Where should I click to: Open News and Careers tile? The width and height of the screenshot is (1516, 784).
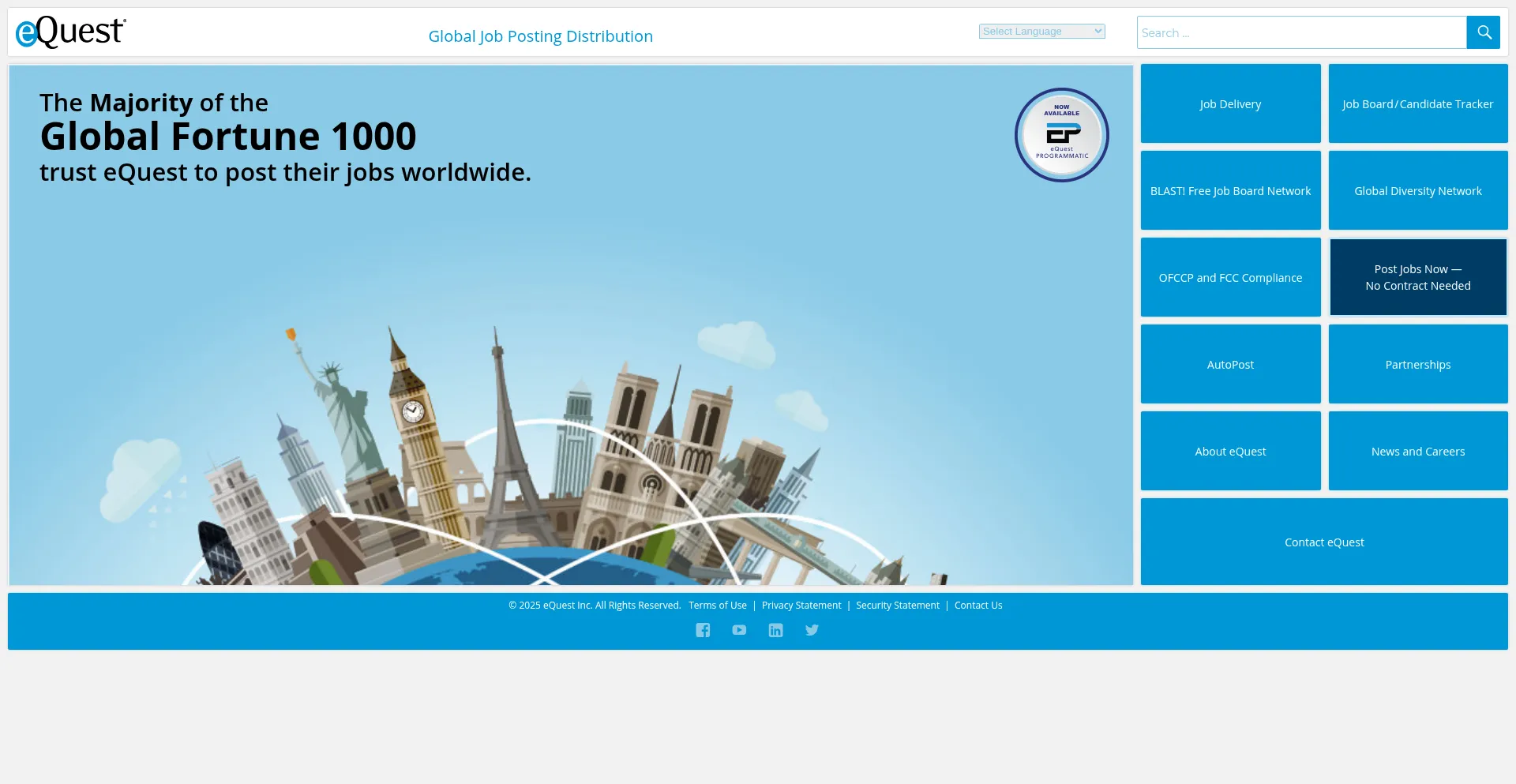click(x=1418, y=451)
